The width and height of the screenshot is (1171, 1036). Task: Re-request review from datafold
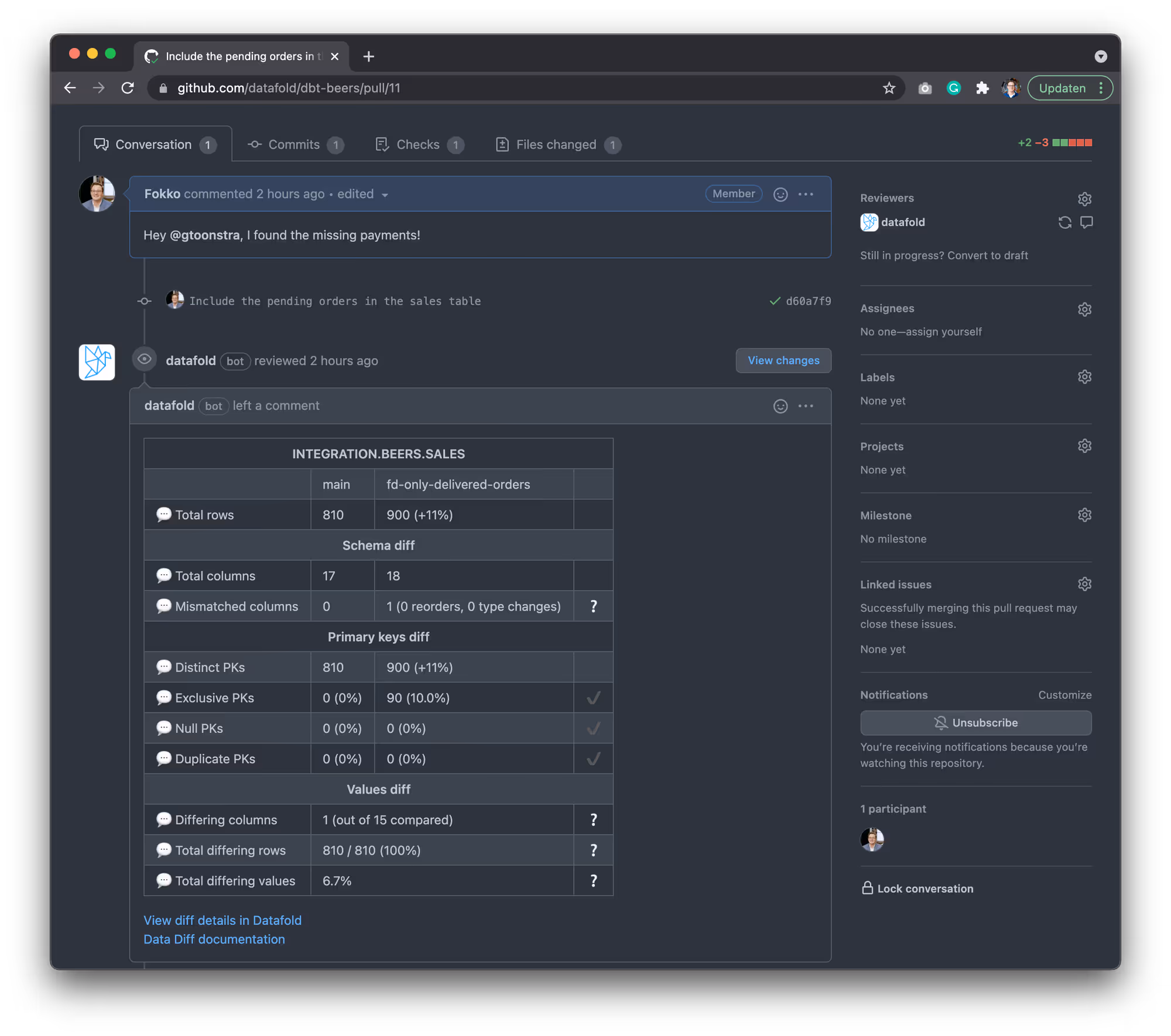(1064, 222)
